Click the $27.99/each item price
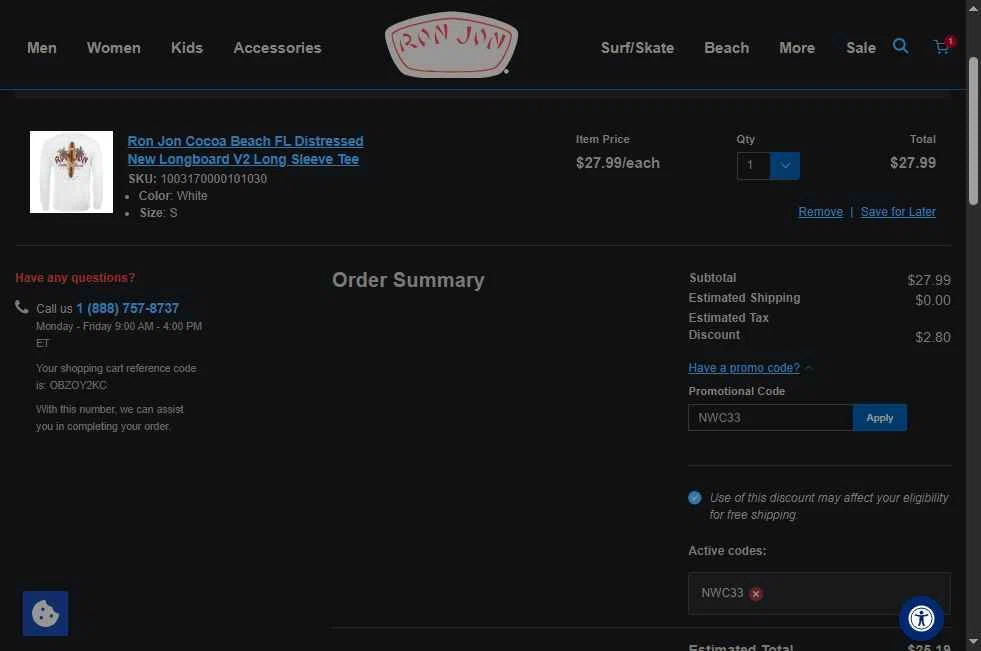 pos(618,163)
